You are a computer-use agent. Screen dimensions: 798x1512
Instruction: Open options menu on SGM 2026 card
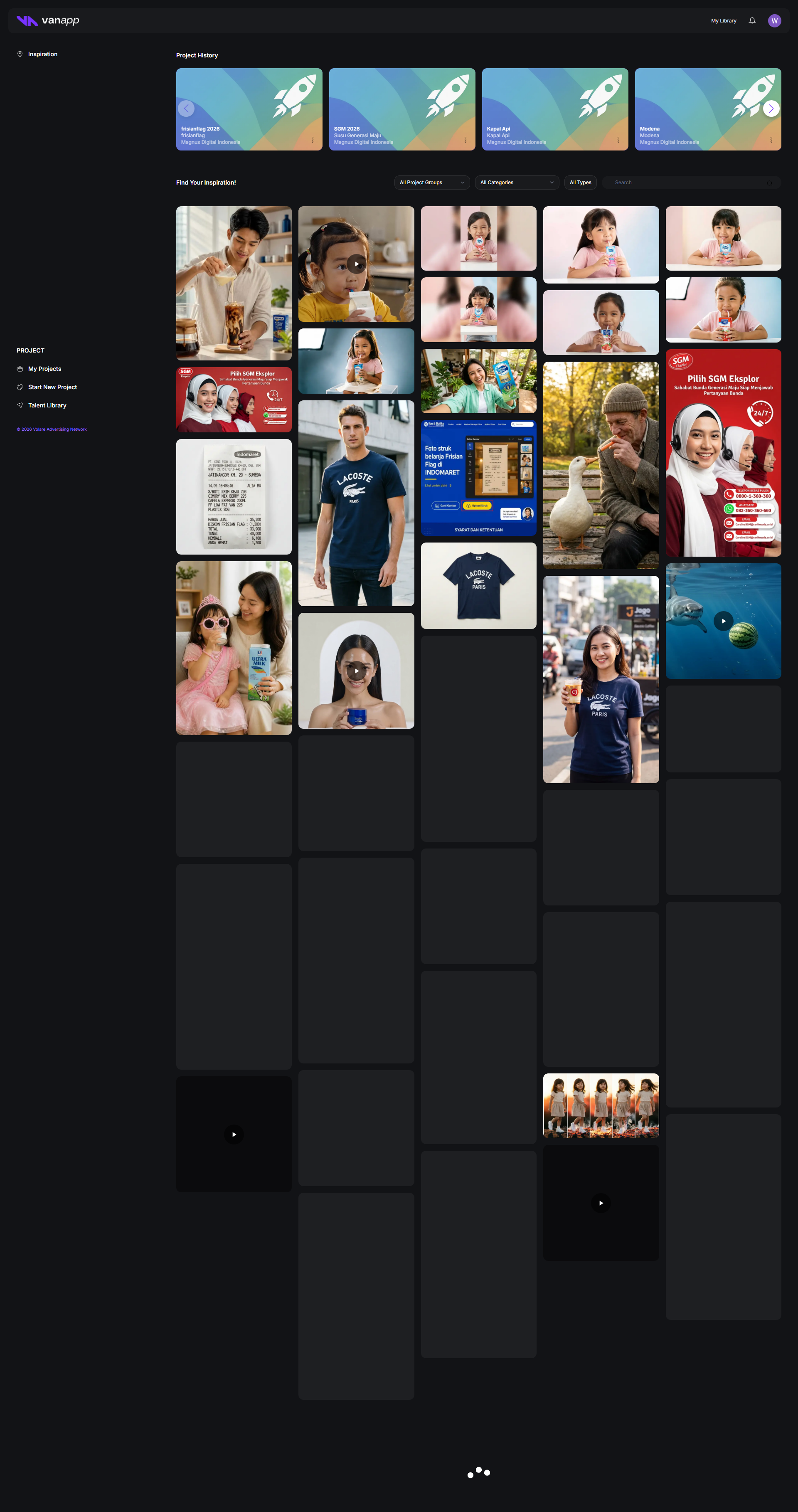click(465, 140)
